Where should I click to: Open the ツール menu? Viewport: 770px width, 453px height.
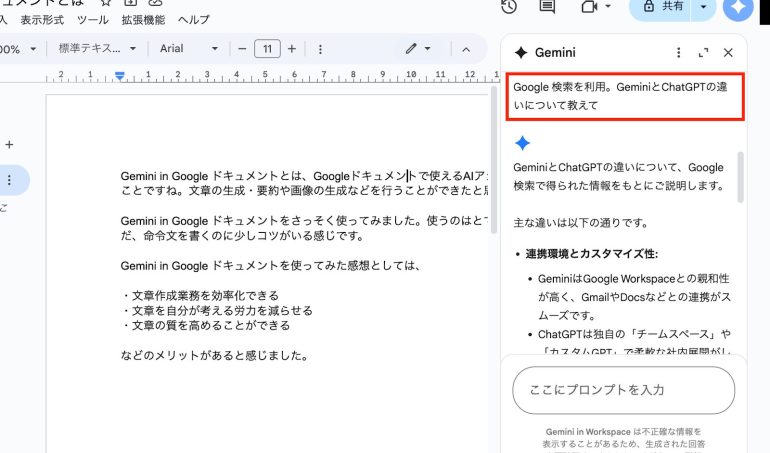(x=92, y=20)
